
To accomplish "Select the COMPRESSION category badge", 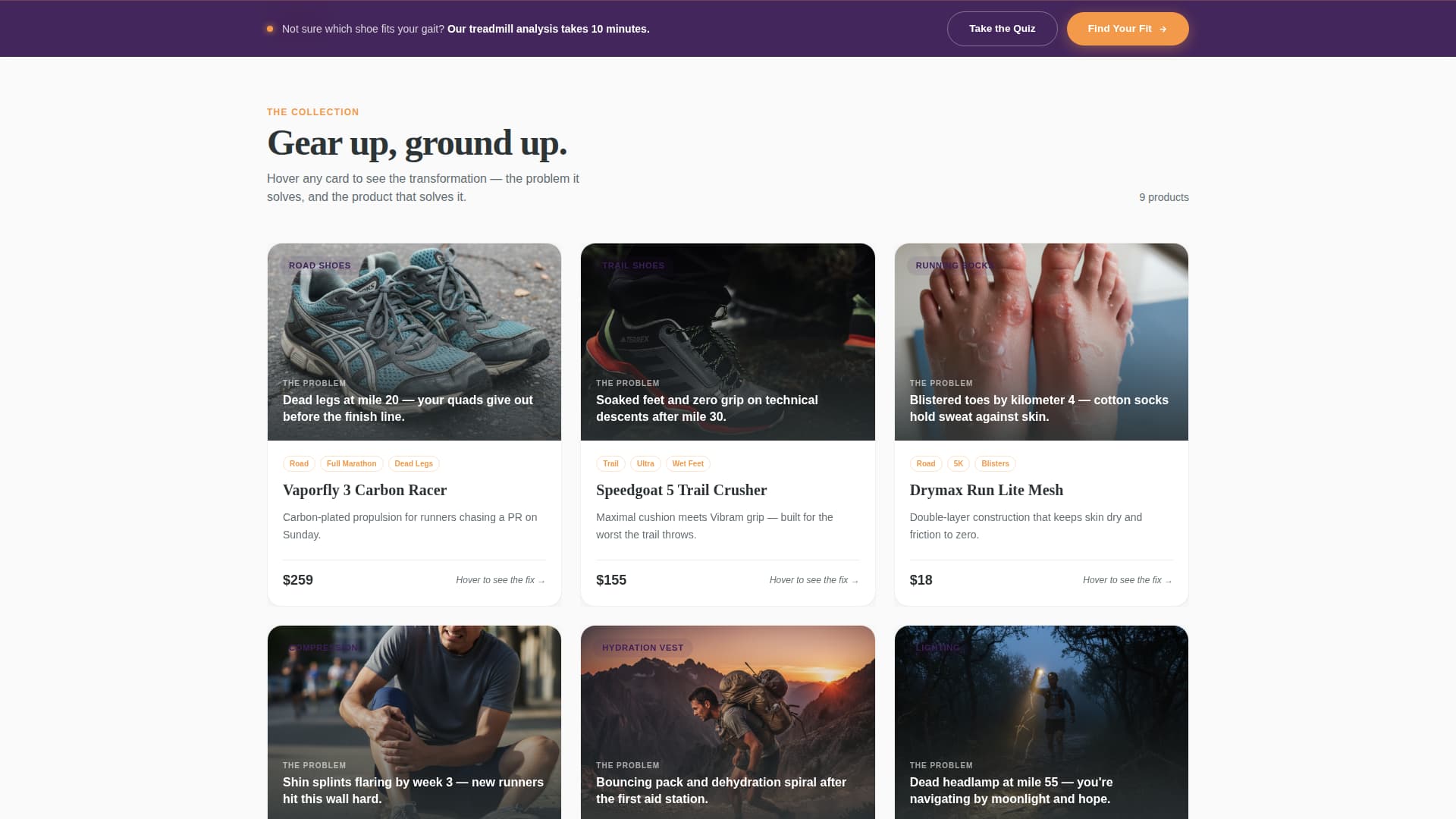I will pos(324,648).
